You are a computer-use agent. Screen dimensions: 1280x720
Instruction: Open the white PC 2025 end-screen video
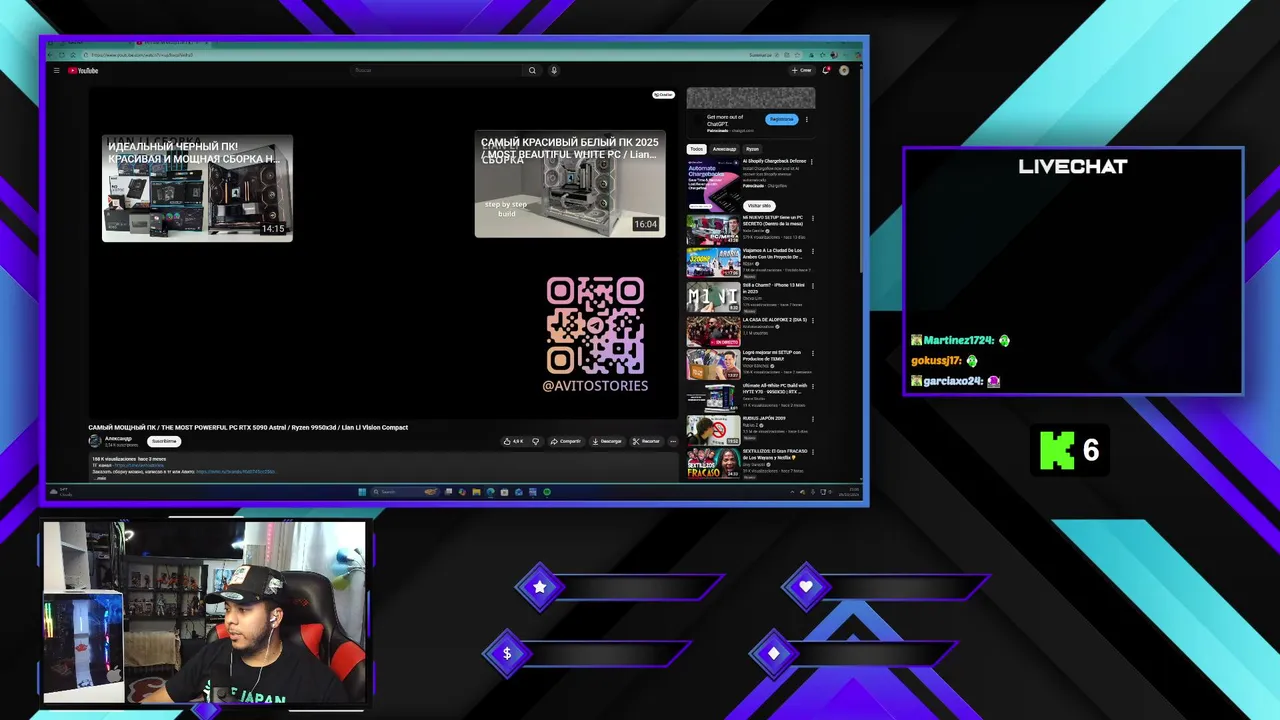click(570, 184)
